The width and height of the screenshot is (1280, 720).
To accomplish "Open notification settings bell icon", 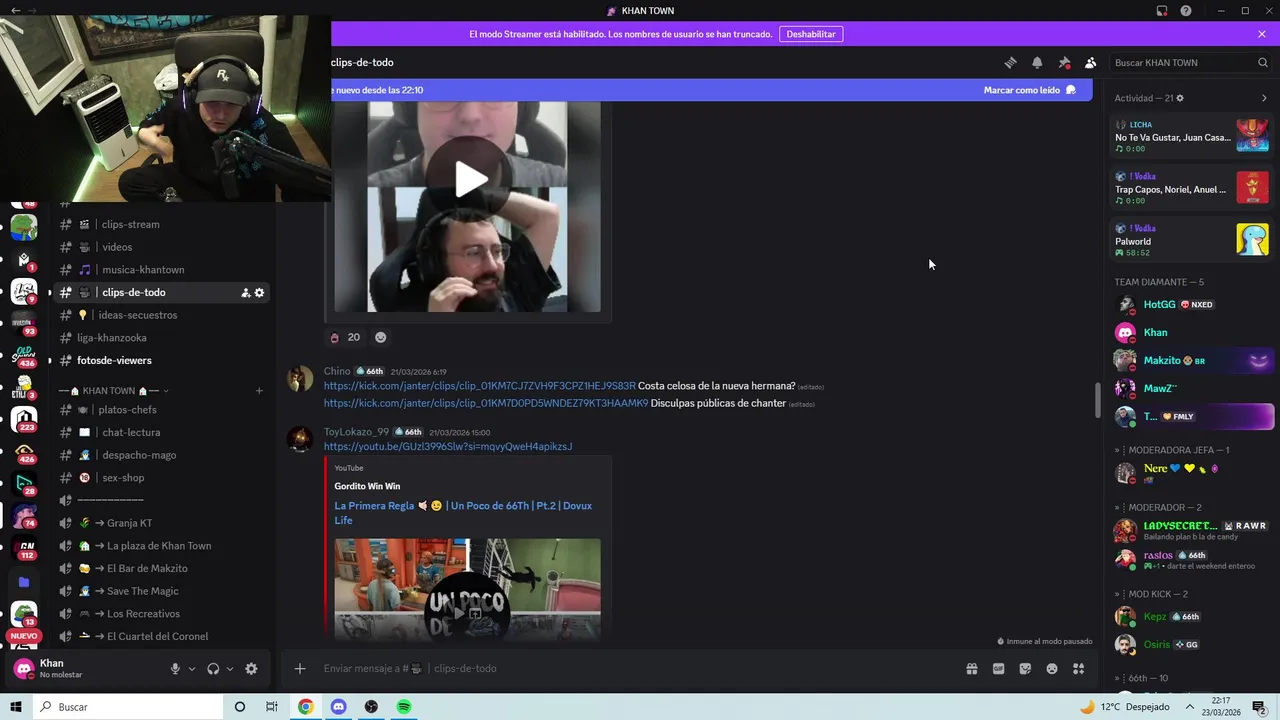I will pos(1037,62).
